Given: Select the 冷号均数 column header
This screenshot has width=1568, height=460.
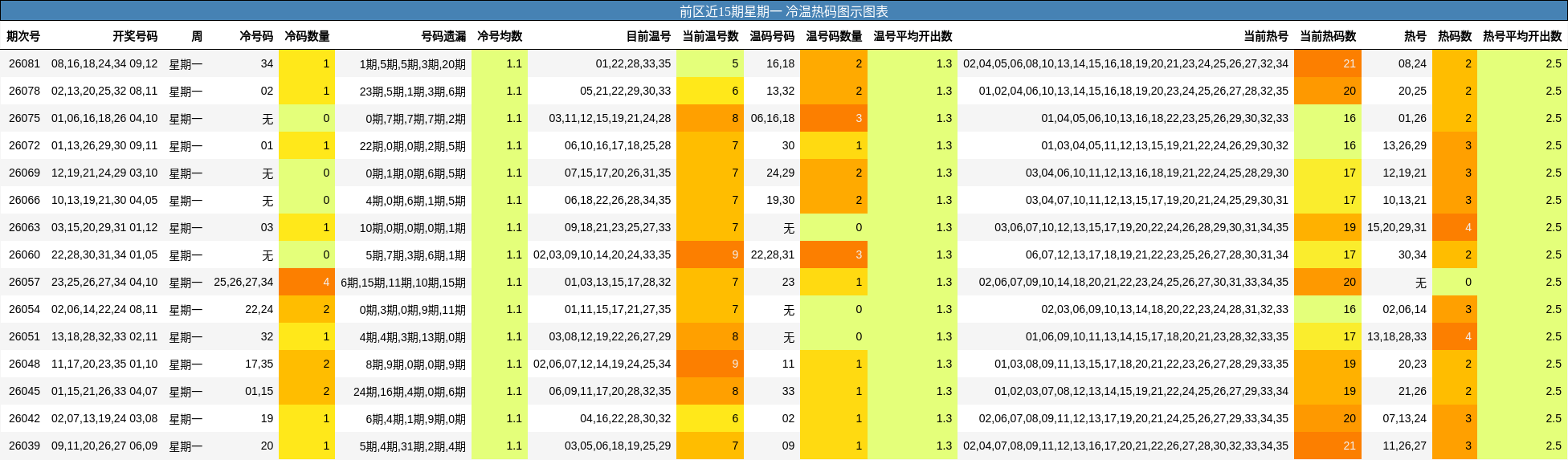Looking at the screenshot, I should (x=500, y=36).
